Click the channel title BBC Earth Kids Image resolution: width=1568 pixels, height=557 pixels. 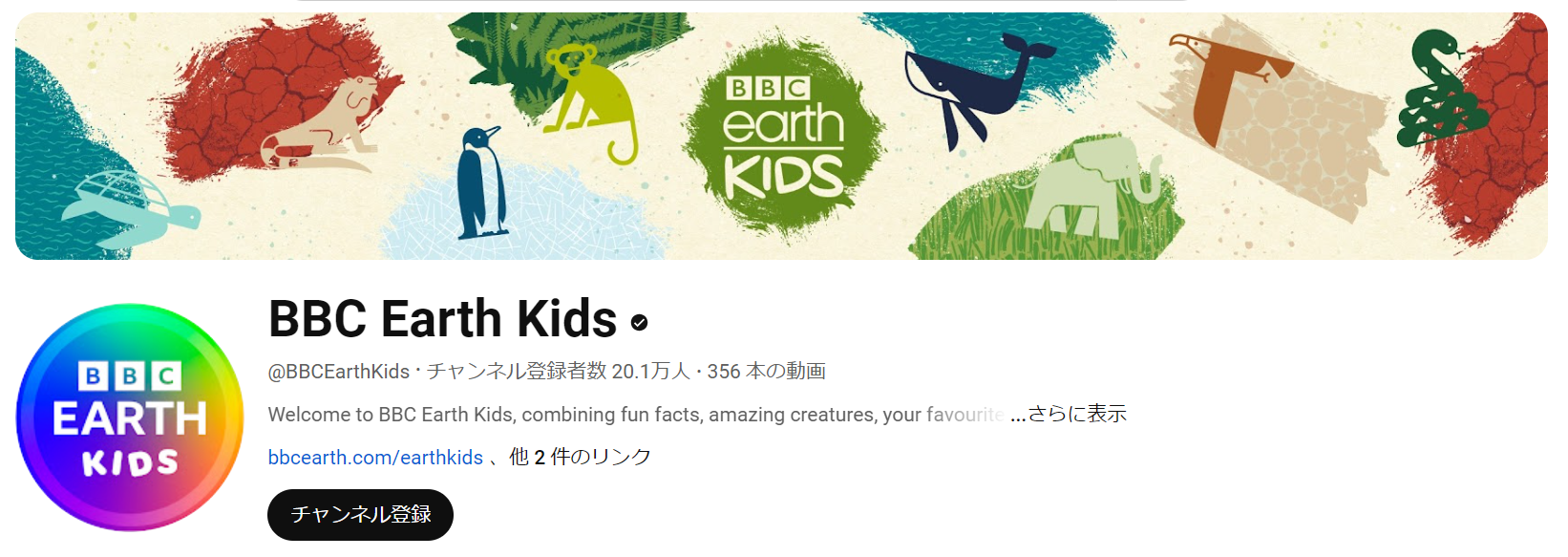click(442, 318)
